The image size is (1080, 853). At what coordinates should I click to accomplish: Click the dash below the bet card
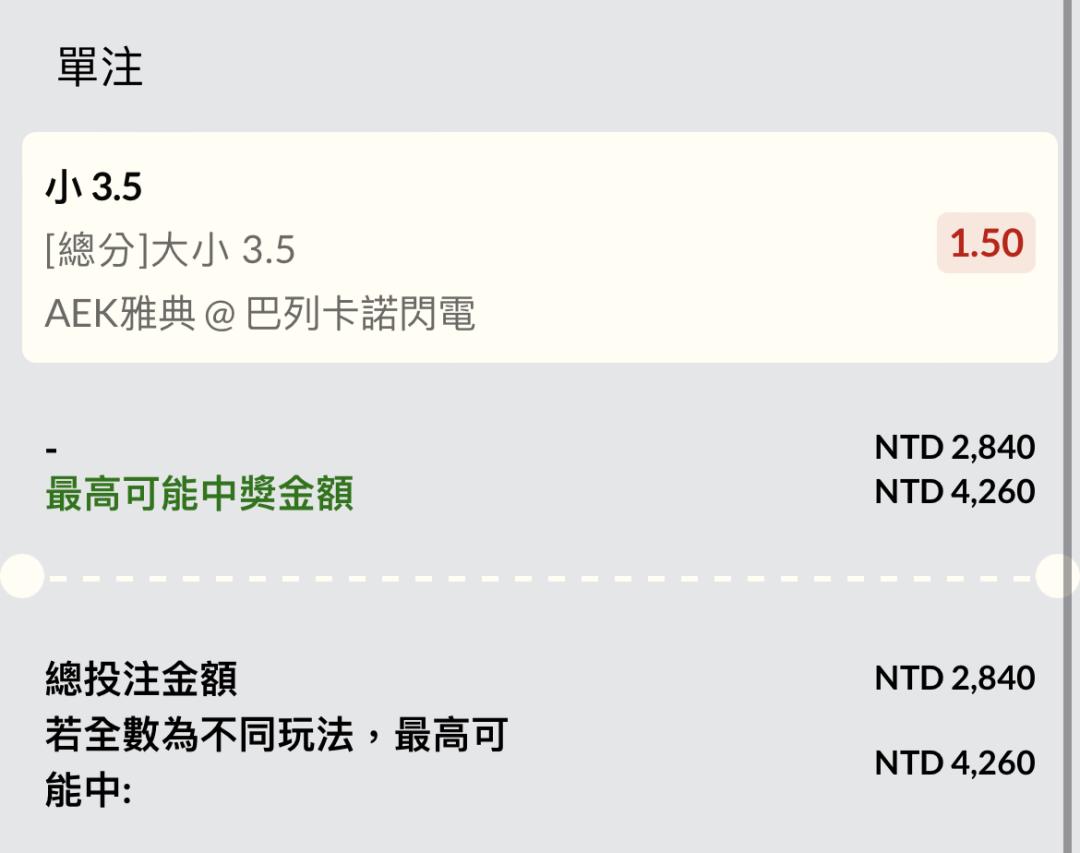click(x=52, y=449)
